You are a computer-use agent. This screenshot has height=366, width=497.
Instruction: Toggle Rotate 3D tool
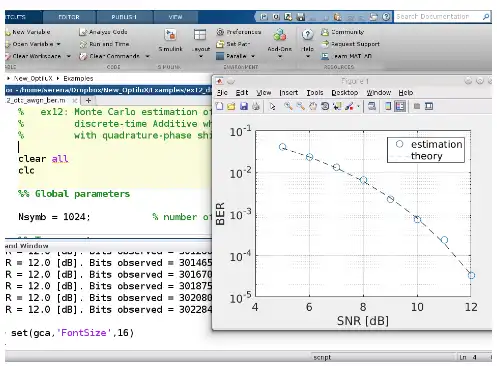click(x=325, y=106)
